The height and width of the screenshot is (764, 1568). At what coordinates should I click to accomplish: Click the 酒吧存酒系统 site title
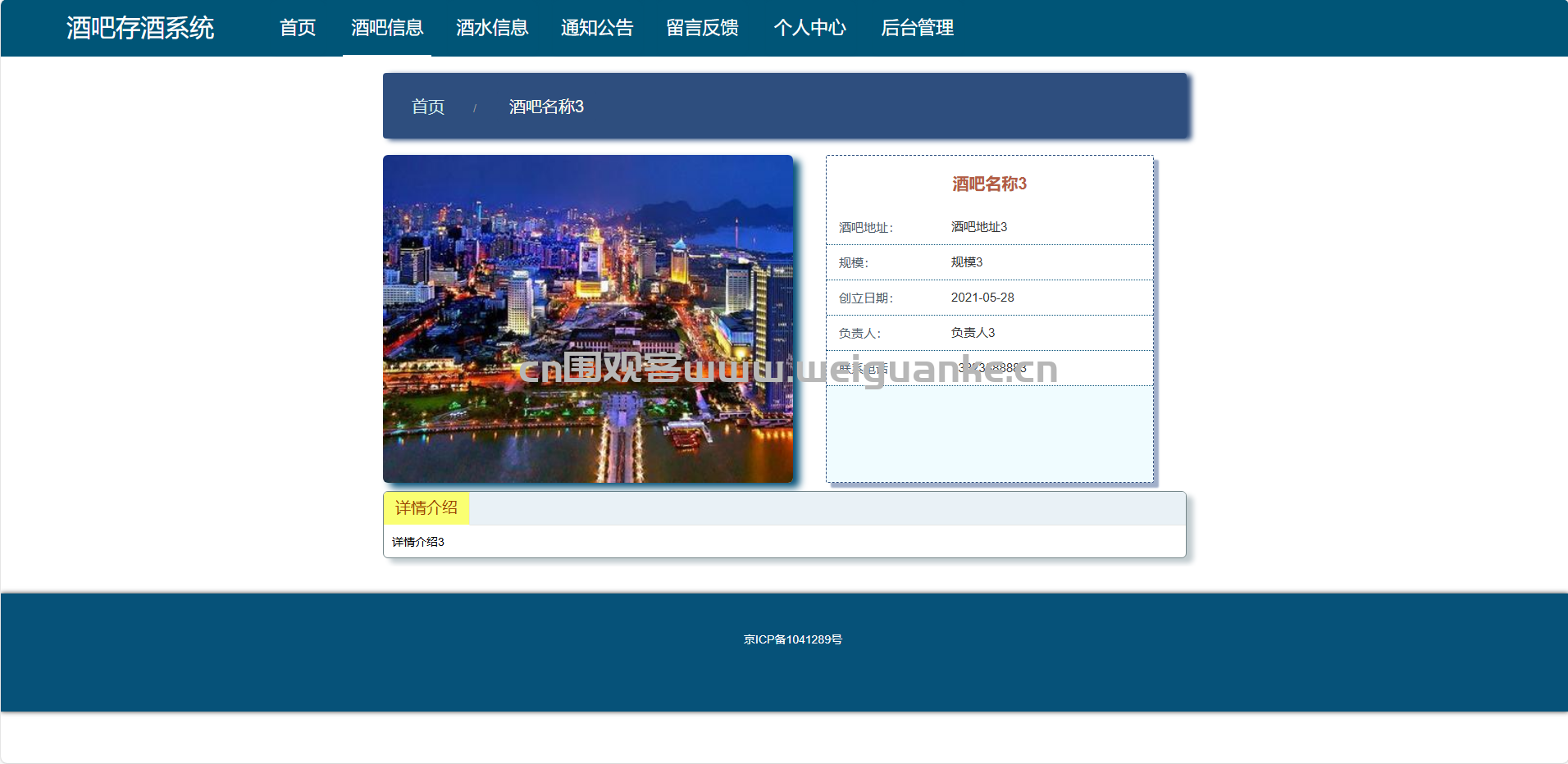[x=140, y=28]
